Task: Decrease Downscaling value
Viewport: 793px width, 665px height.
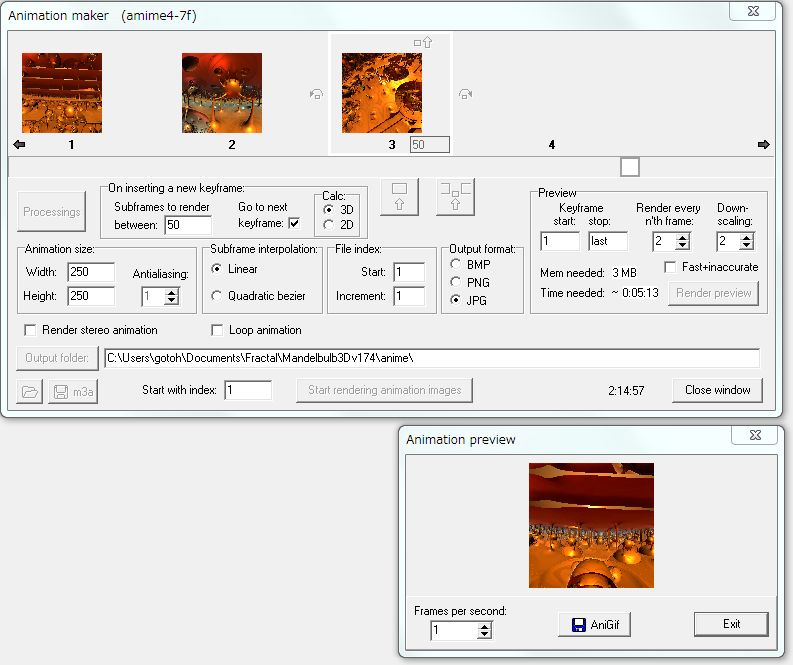Action: 746,246
